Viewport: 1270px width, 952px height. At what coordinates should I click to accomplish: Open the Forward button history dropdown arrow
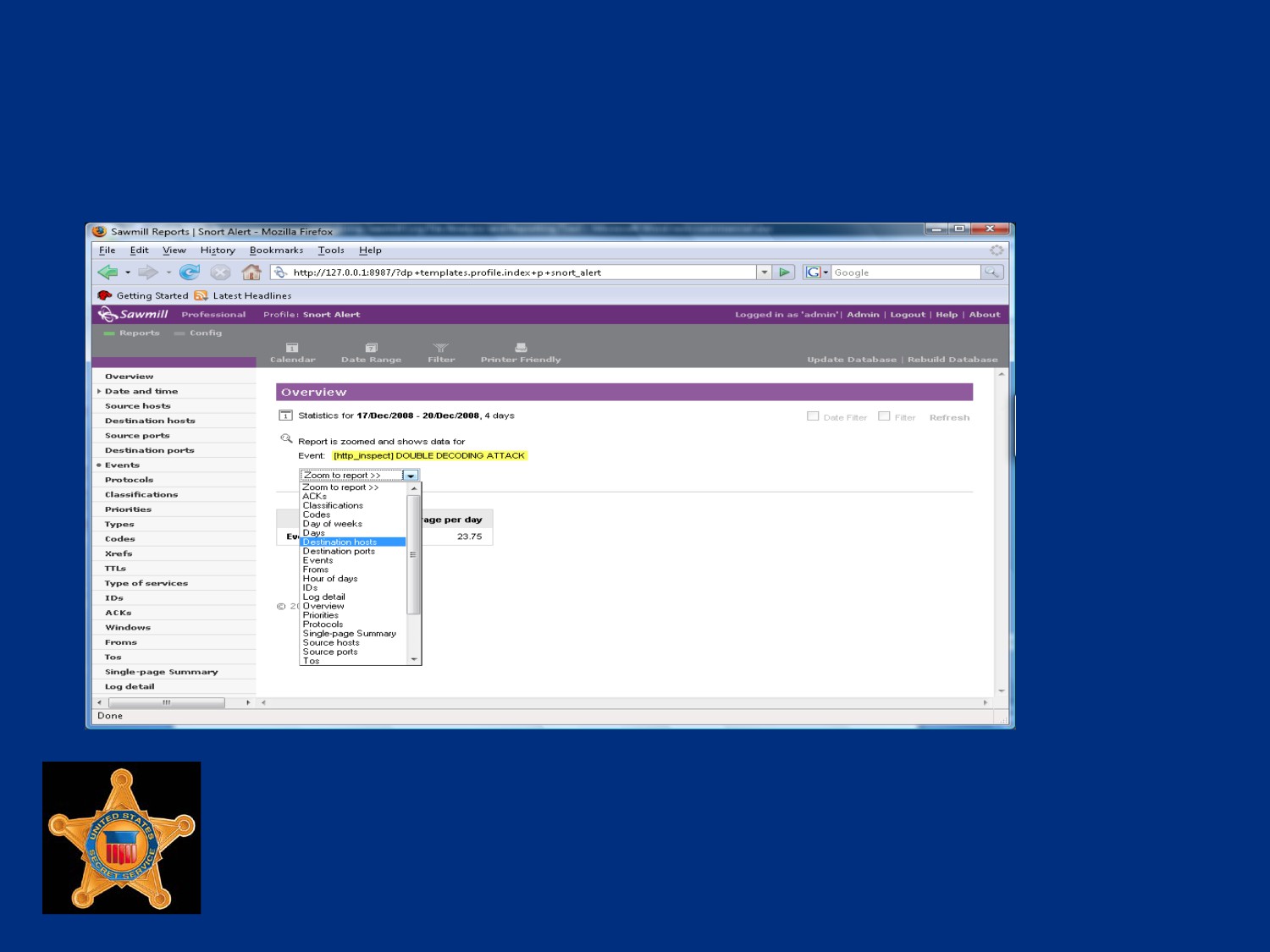coord(168,272)
